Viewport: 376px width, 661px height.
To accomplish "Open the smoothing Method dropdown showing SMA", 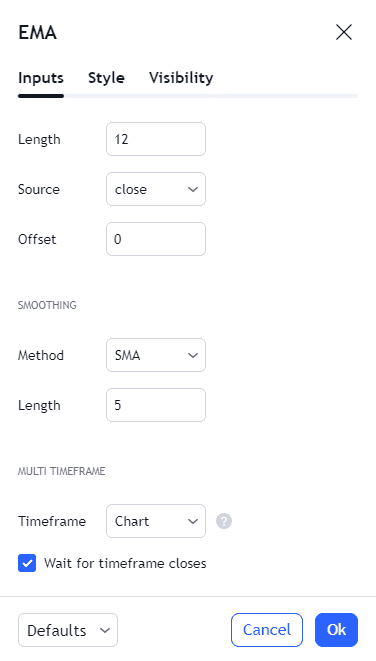I will click(x=156, y=355).
